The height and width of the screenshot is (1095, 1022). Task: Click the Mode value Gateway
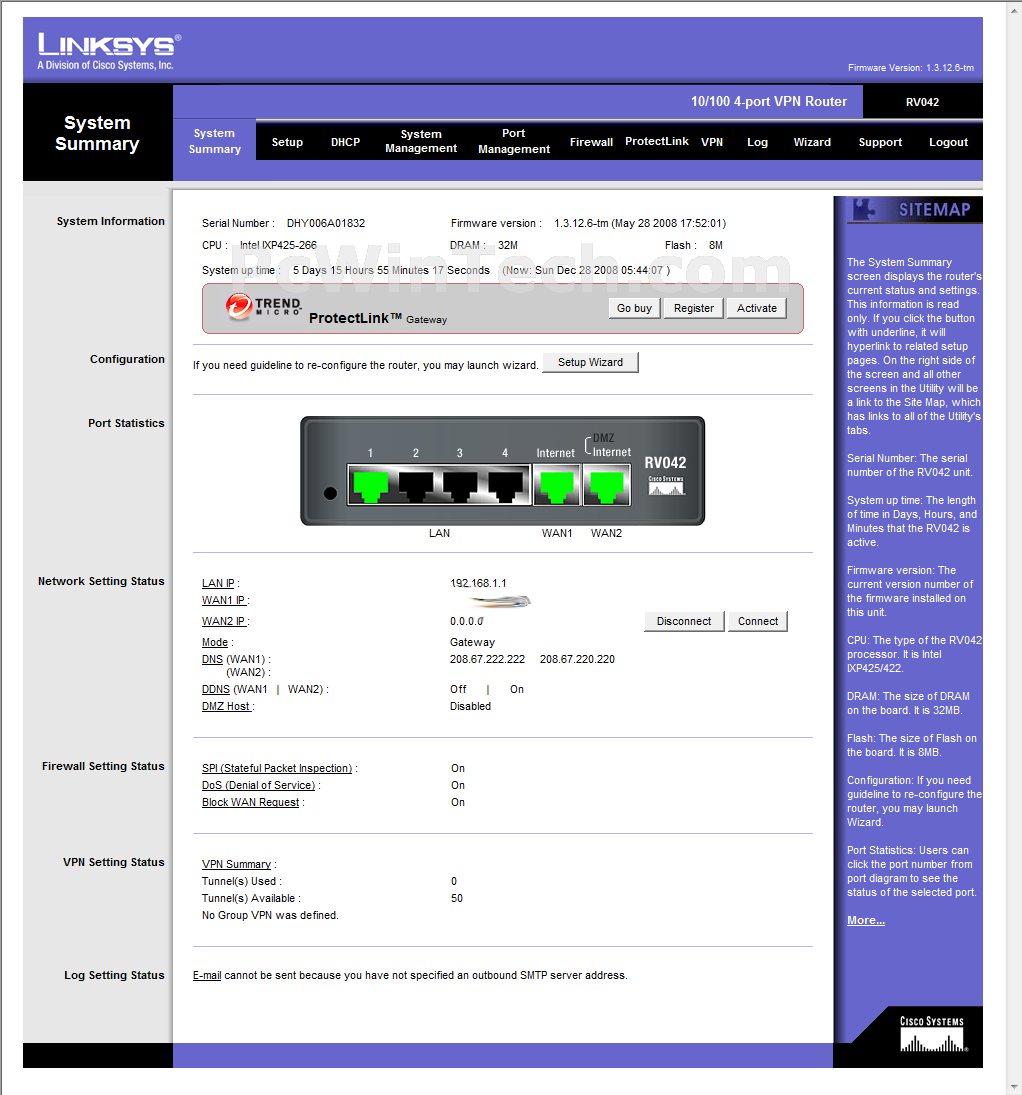coord(472,642)
